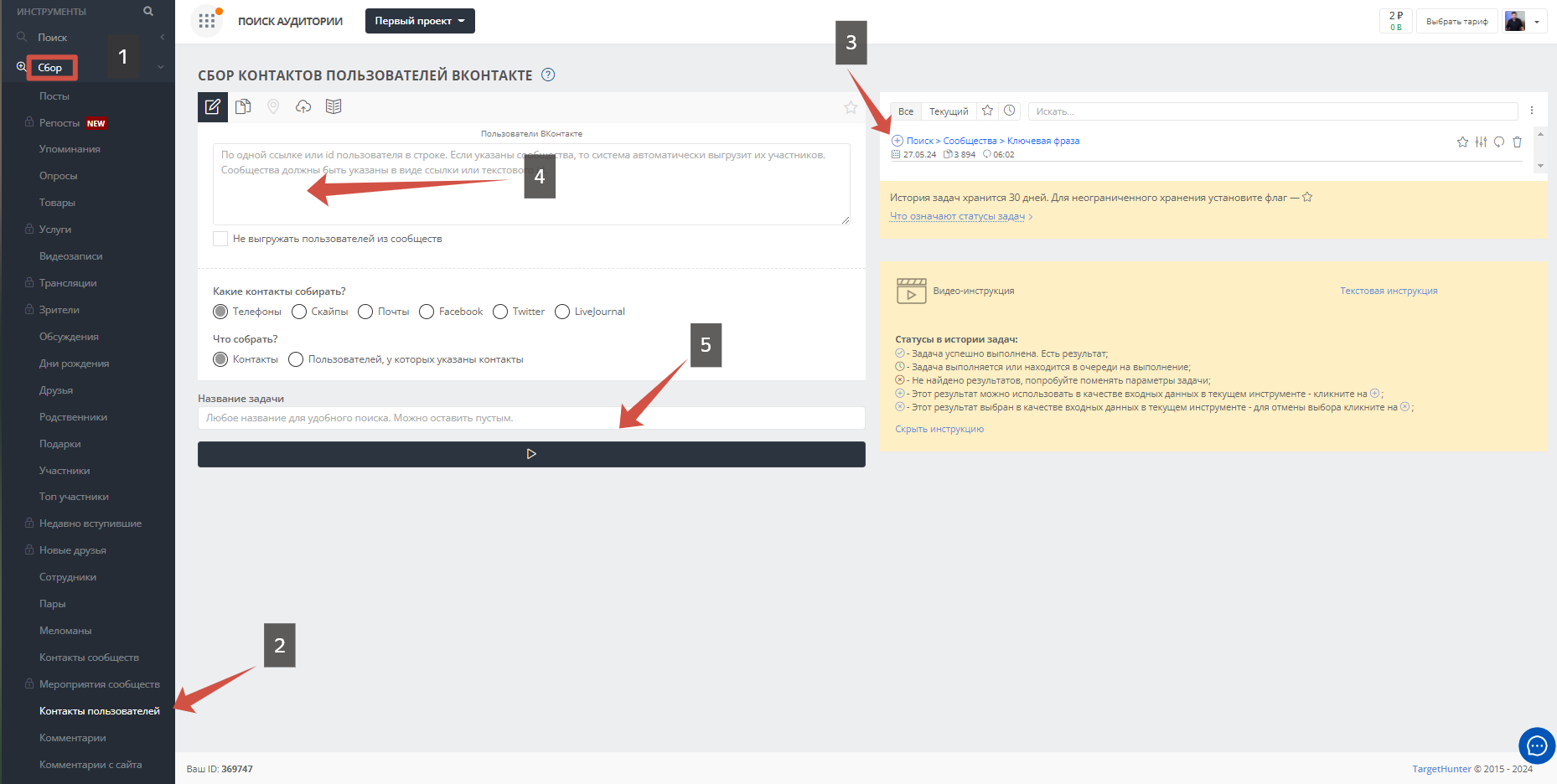Switch to the 'Текущий' history tab
Screen dimensions: 1557x784
[x=948, y=111]
